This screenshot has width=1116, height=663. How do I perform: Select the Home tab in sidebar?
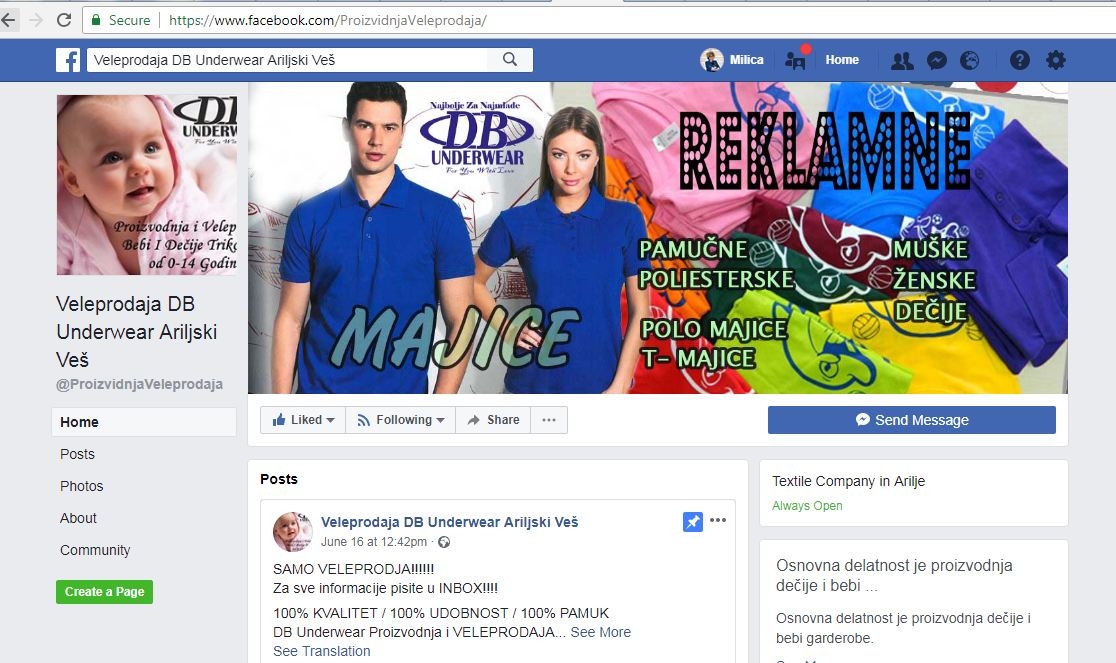tap(144, 422)
